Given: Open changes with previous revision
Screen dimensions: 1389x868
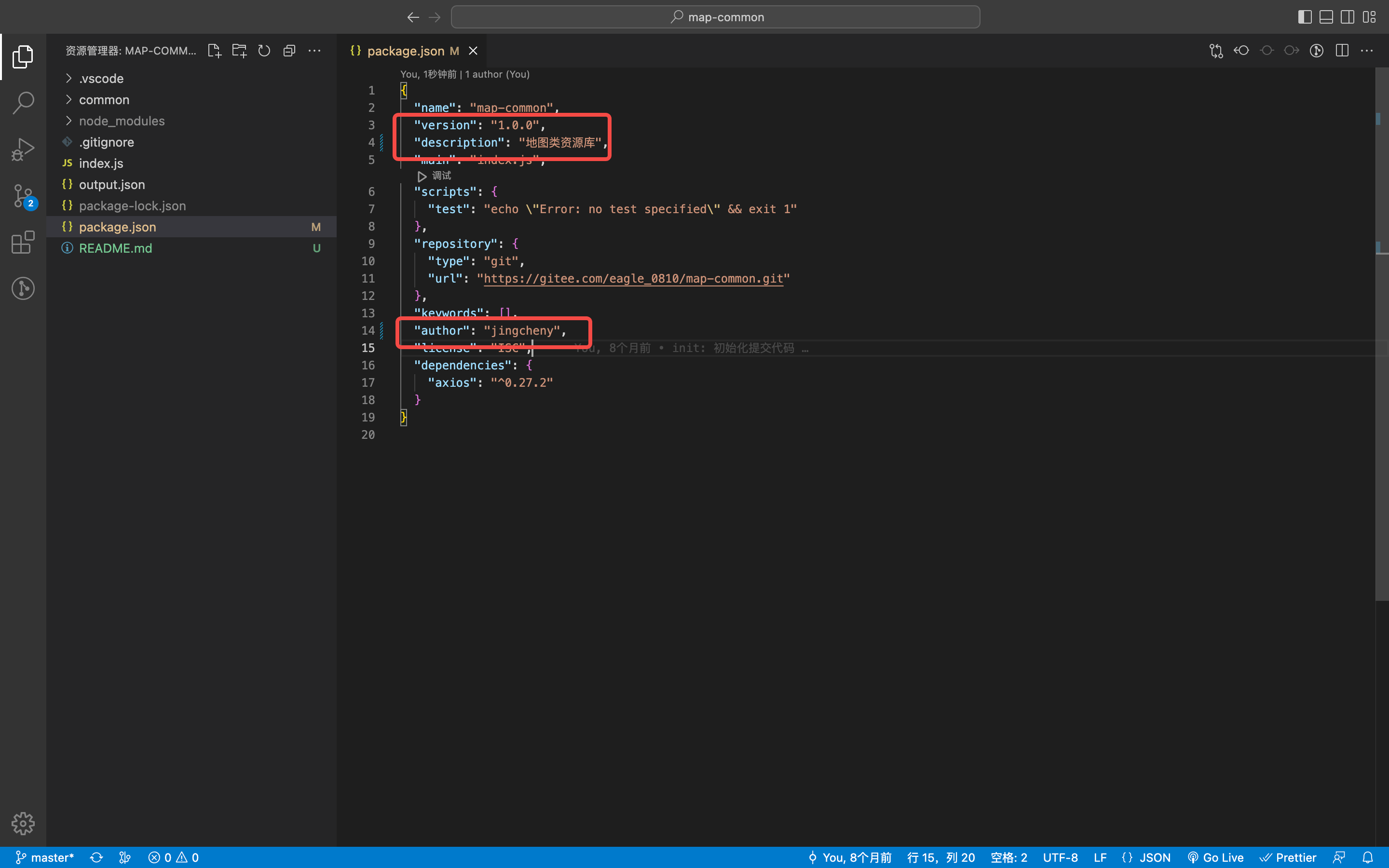Looking at the screenshot, I should [x=1241, y=51].
